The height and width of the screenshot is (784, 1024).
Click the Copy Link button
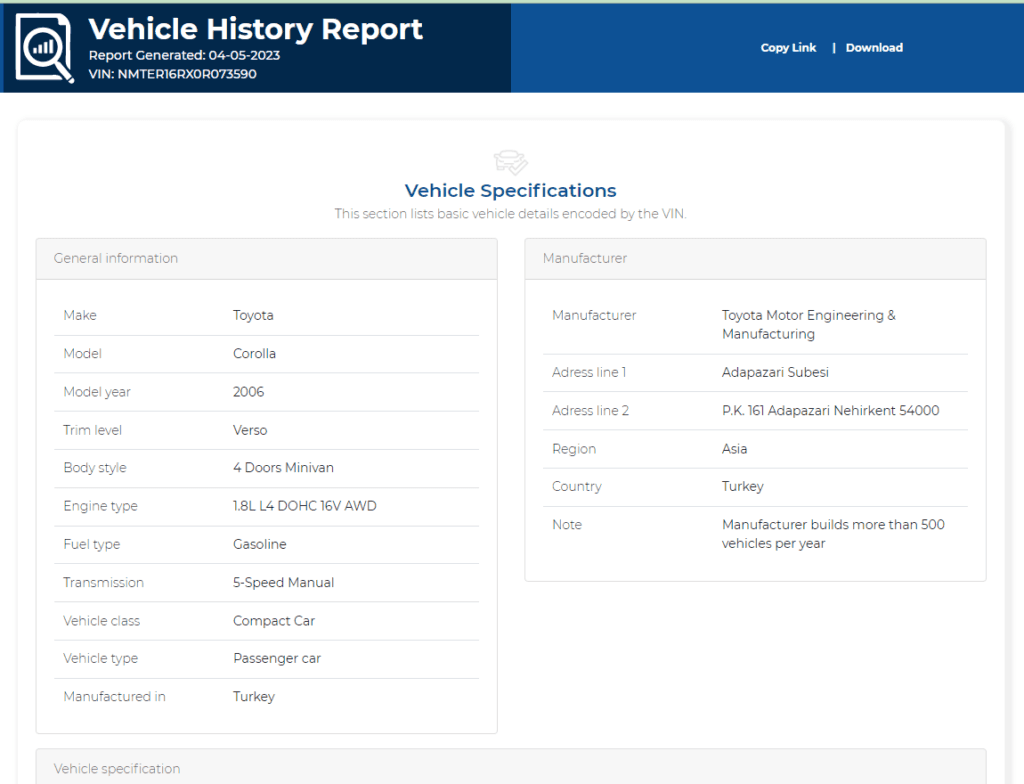pos(788,48)
